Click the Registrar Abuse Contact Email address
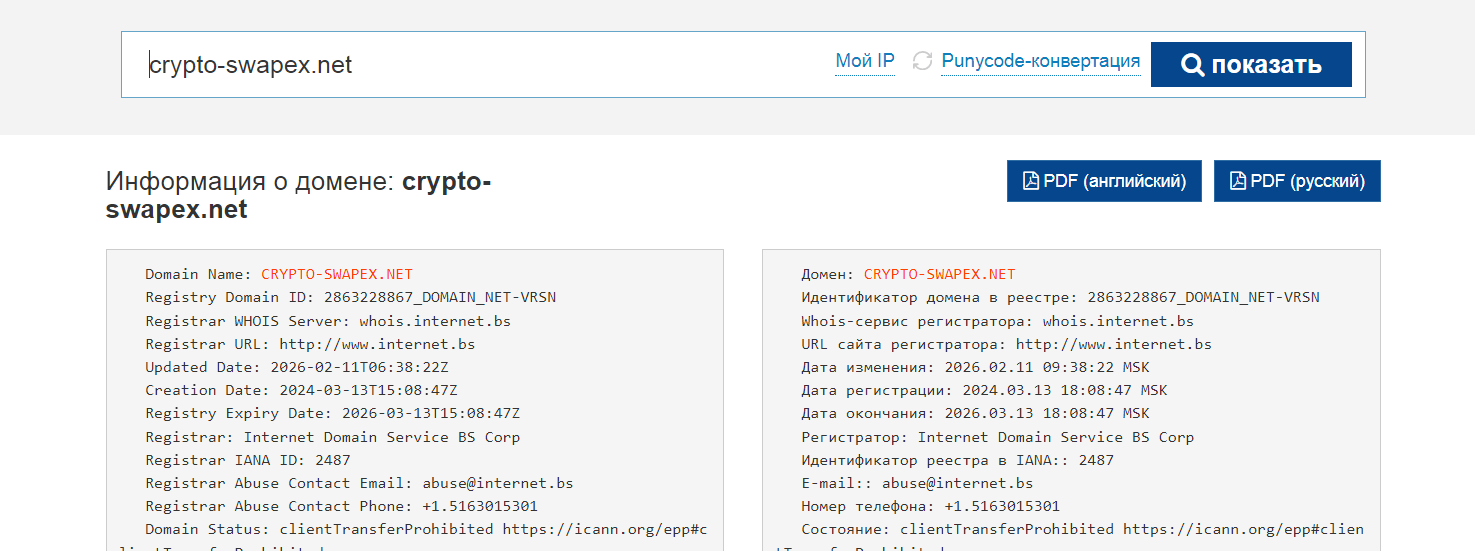Viewport: 1475px width, 551px height. (497, 483)
